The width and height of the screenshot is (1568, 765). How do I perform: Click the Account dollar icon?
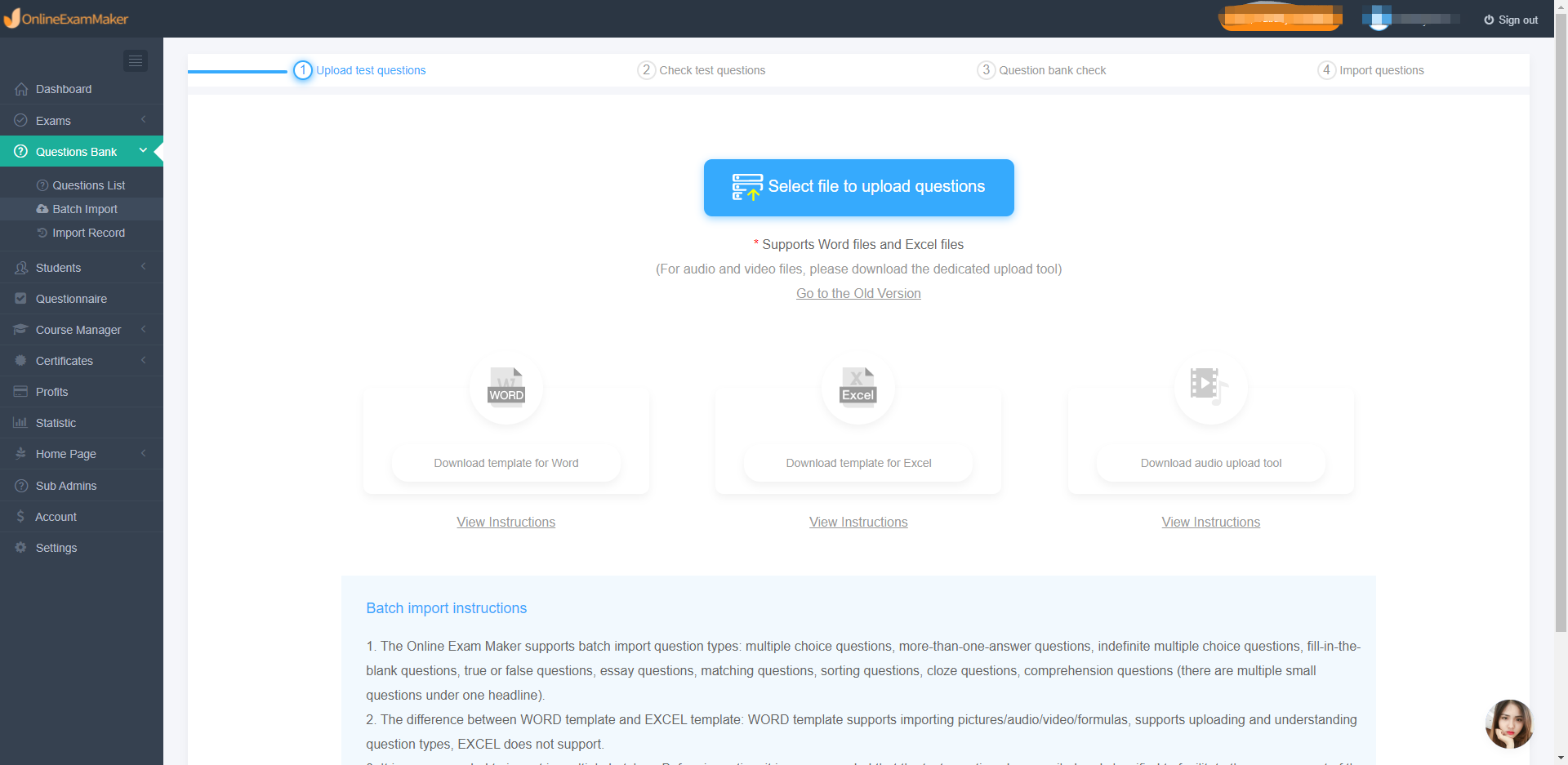point(20,516)
